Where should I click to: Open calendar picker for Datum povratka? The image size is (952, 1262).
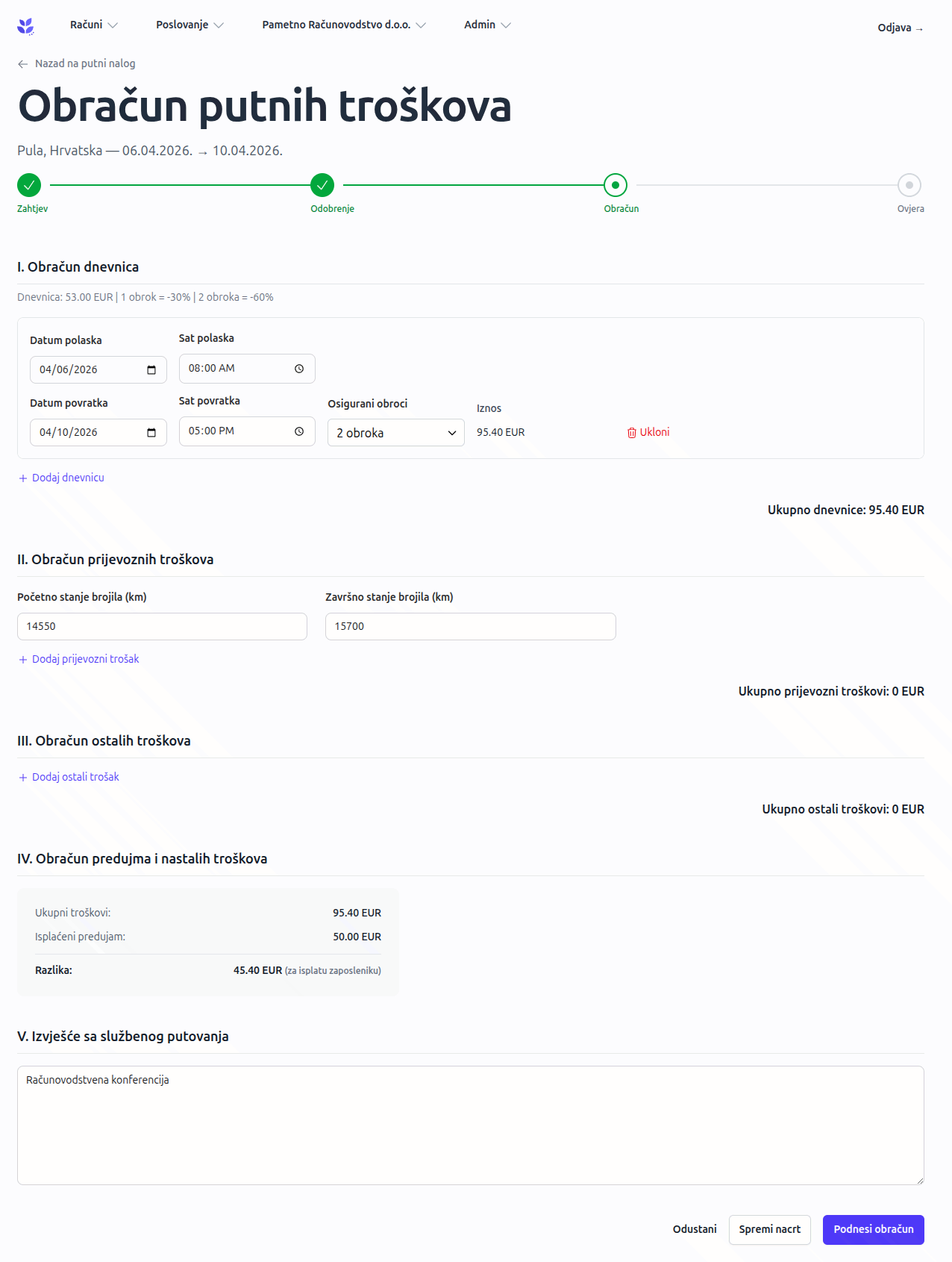(151, 433)
